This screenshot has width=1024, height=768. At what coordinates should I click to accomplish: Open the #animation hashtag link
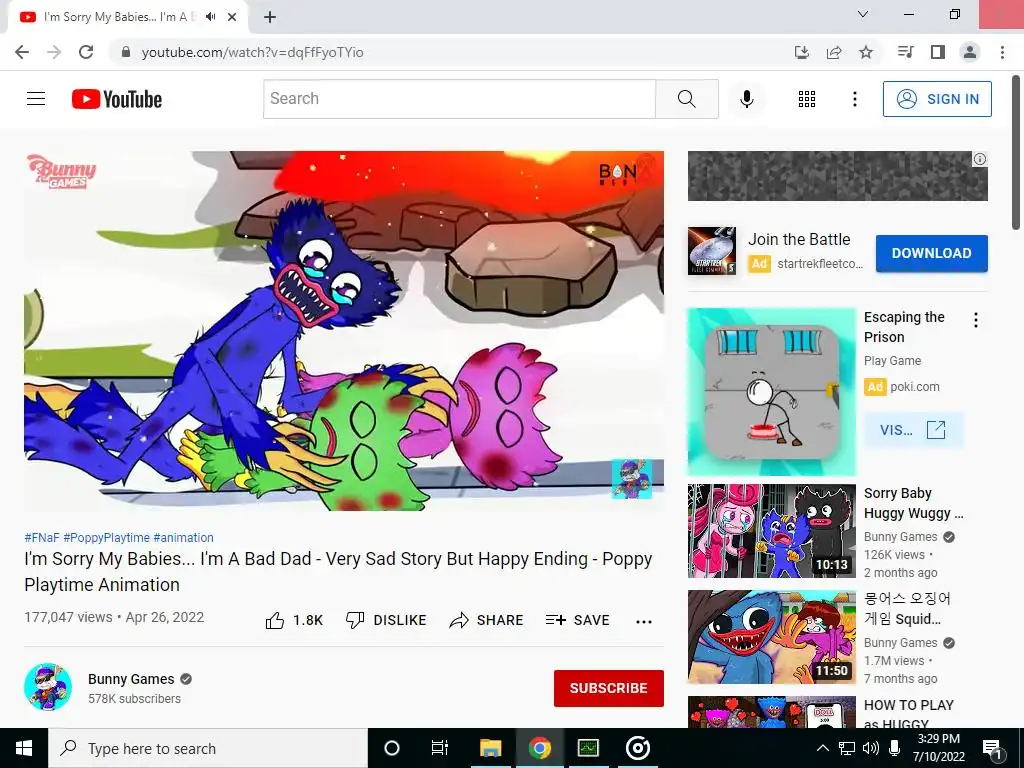(184, 537)
